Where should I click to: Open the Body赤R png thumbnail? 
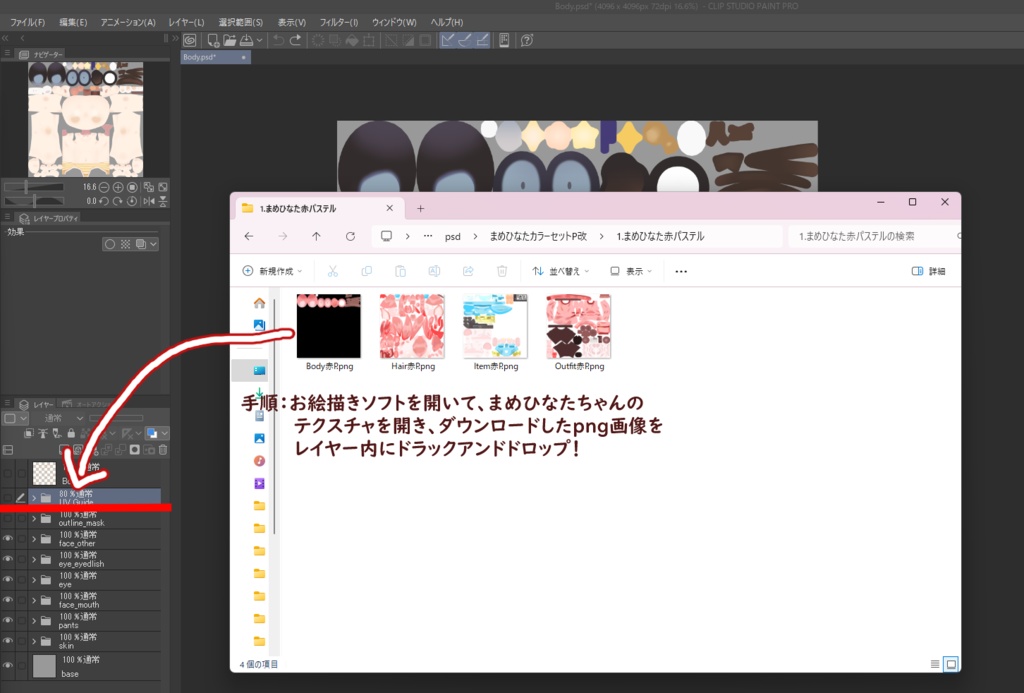328,325
